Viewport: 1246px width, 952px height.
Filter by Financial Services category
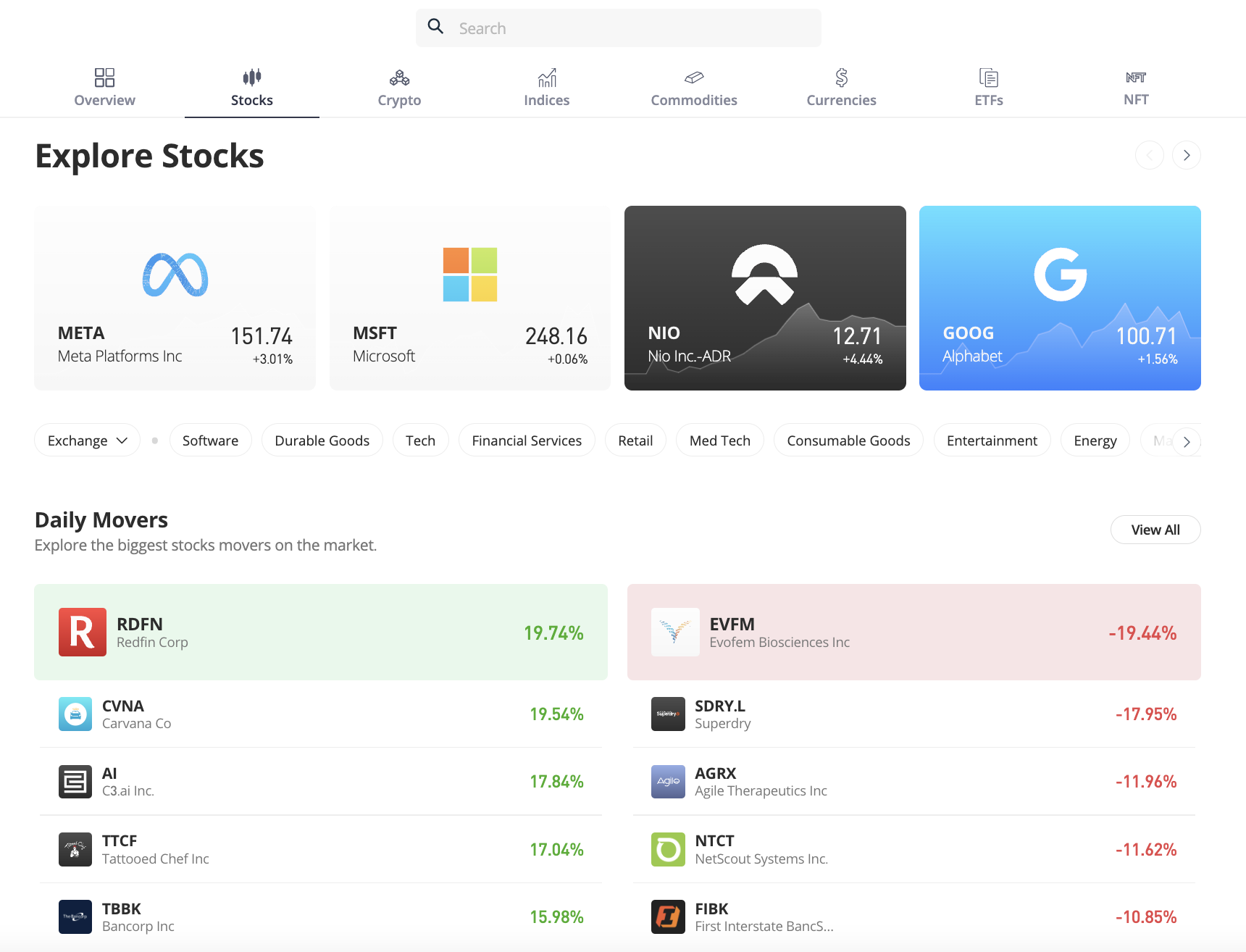[526, 440]
